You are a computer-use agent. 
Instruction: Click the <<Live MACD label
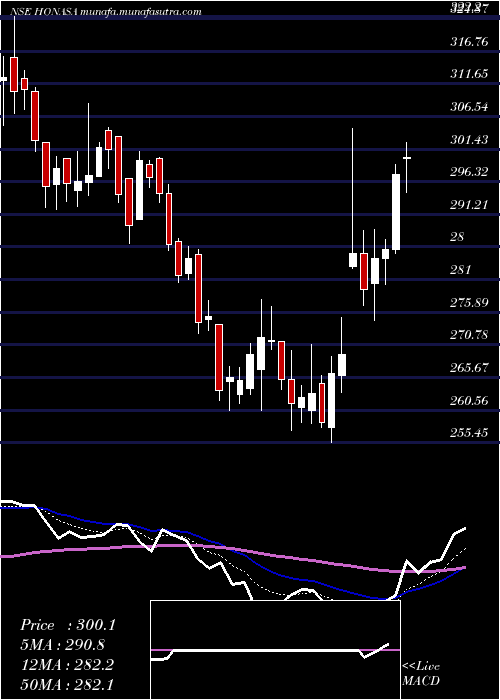tap(421, 674)
